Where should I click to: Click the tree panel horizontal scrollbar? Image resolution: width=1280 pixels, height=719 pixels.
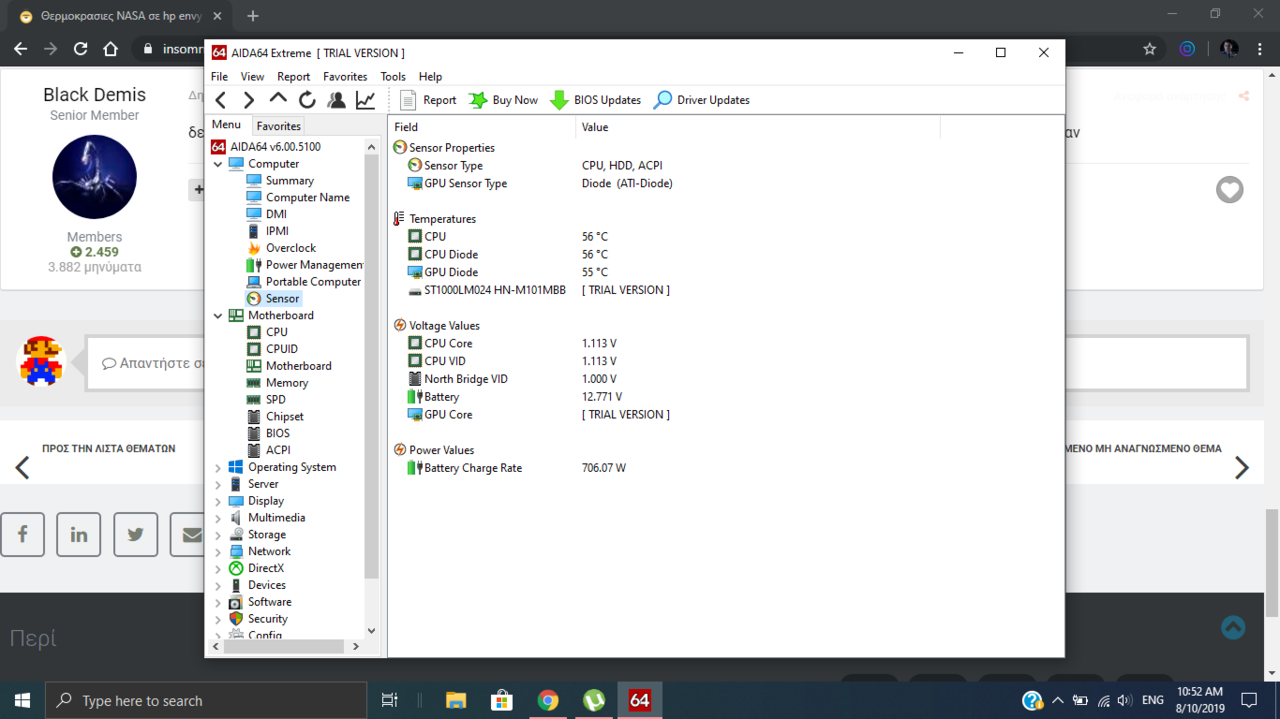[x=284, y=647]
